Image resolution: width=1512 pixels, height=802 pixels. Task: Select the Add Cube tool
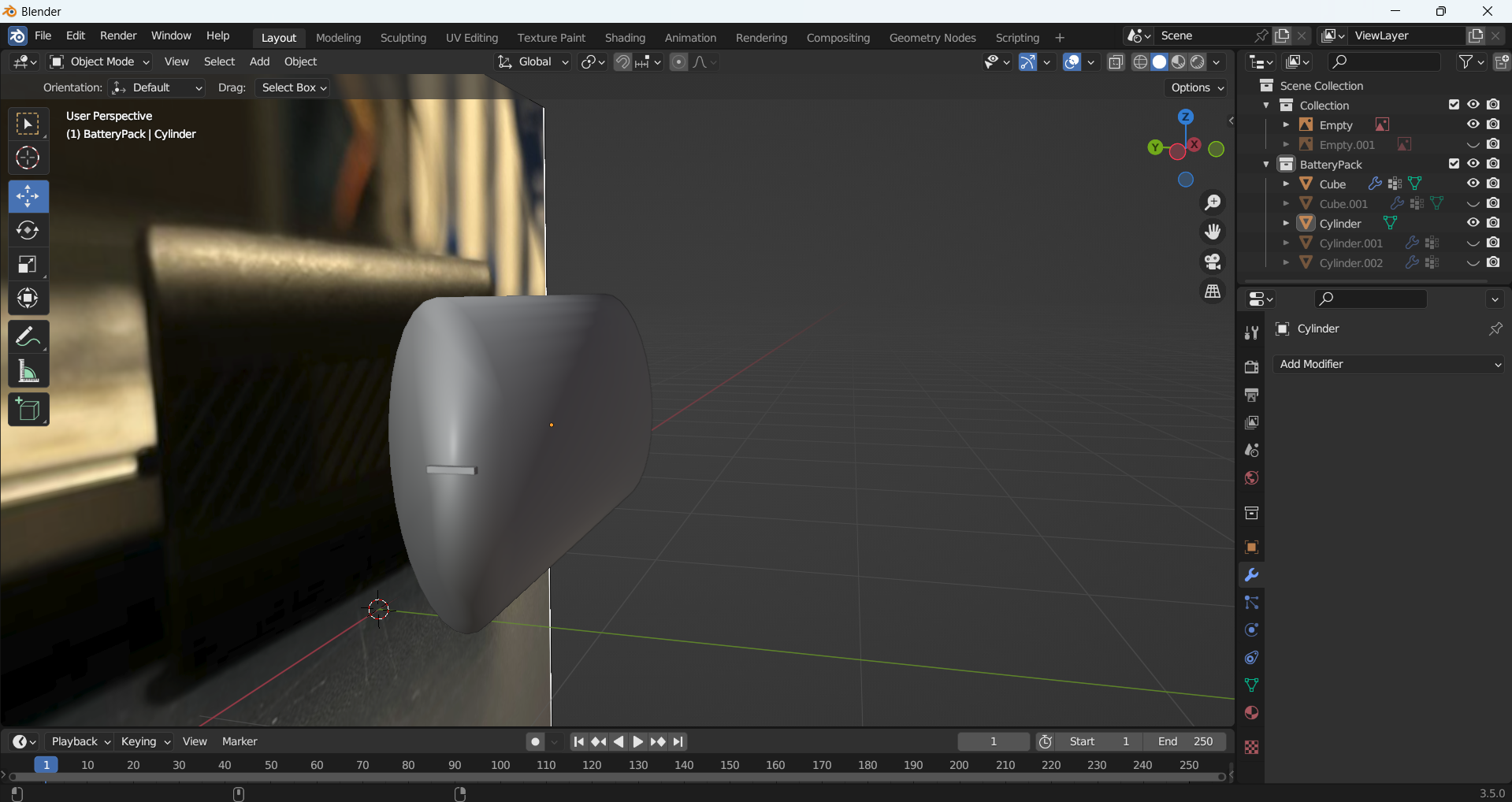click(28, 410)
